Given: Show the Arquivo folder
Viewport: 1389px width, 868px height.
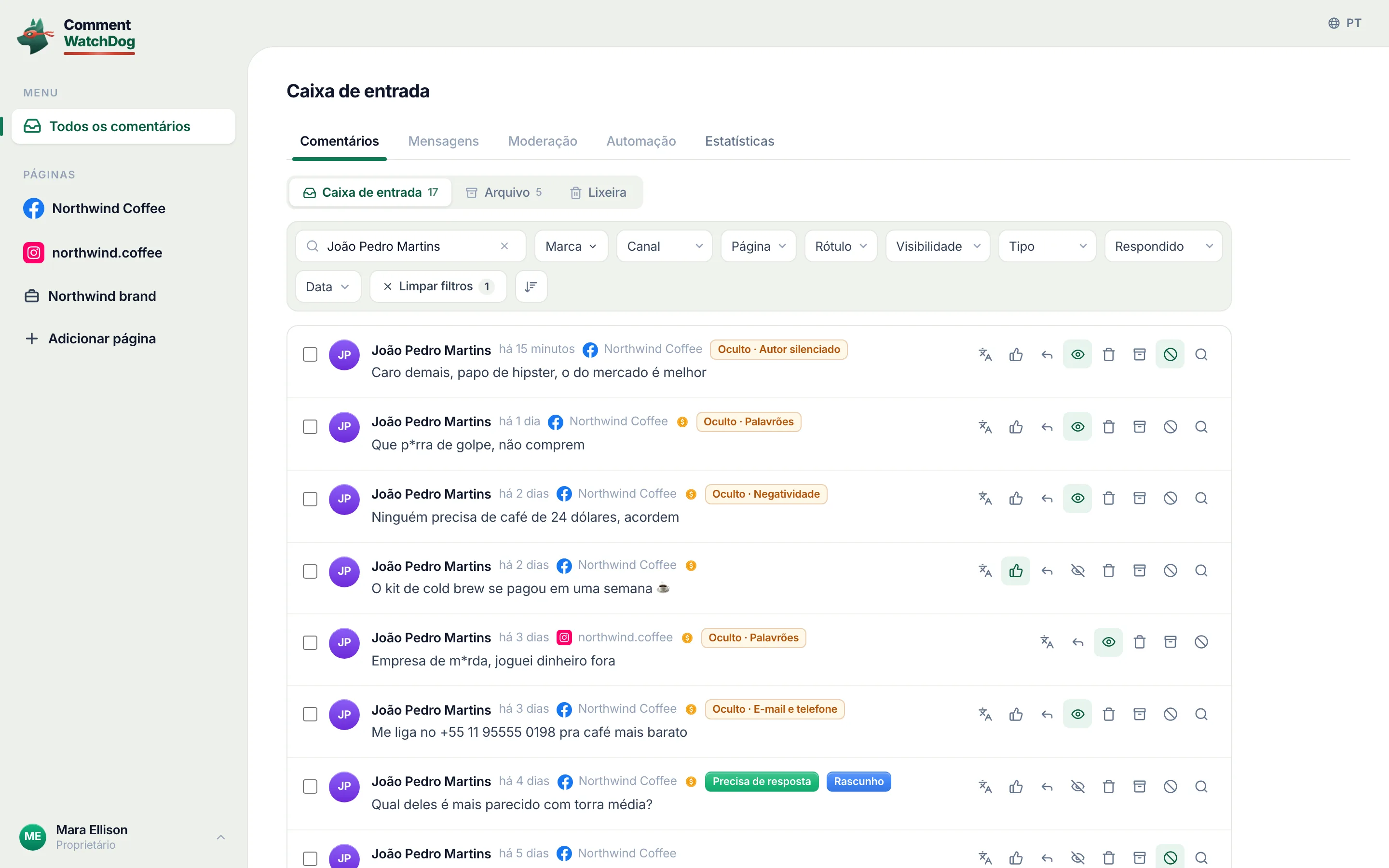Looking at the screenshot, I should click(x=504, y=192).
